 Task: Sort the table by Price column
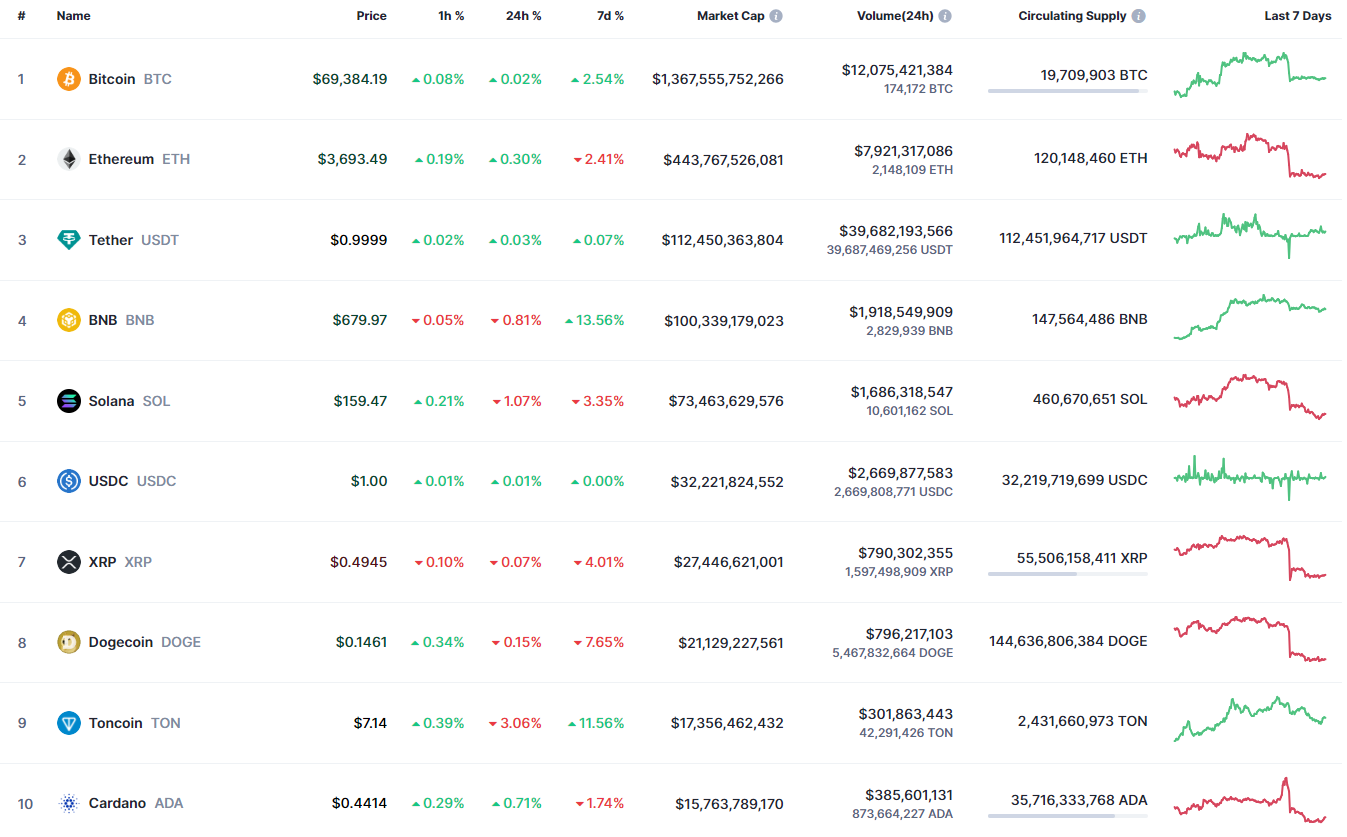(371, 16)
